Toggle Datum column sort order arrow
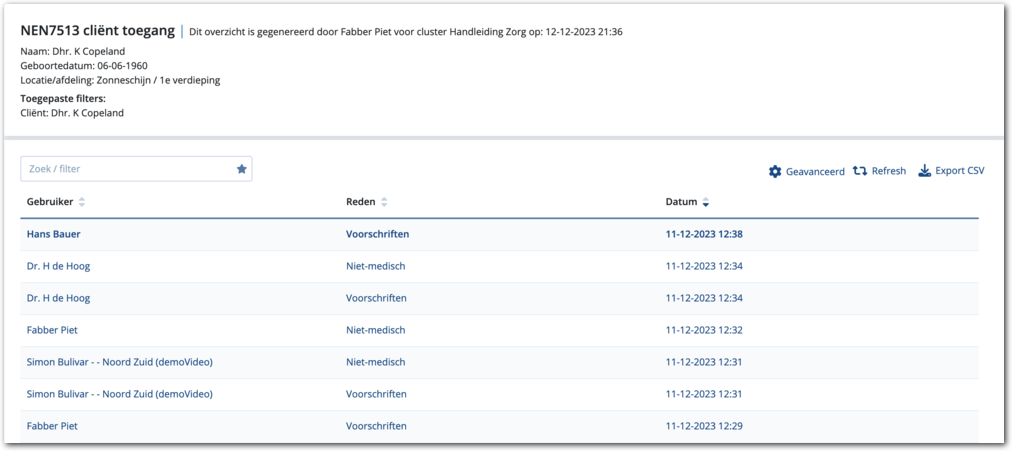 coord(705,202)
